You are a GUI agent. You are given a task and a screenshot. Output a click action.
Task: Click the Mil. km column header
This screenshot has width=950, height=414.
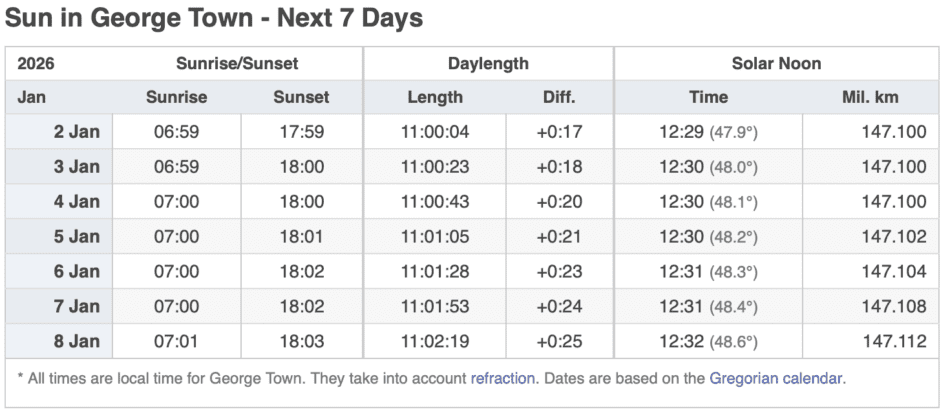871,98
